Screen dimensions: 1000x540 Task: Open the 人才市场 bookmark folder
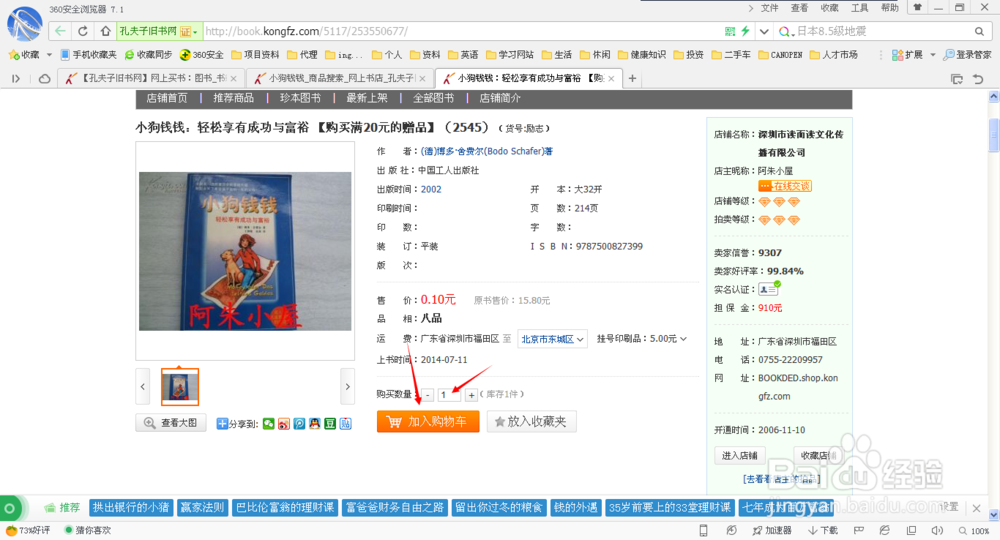click(834, 55)
